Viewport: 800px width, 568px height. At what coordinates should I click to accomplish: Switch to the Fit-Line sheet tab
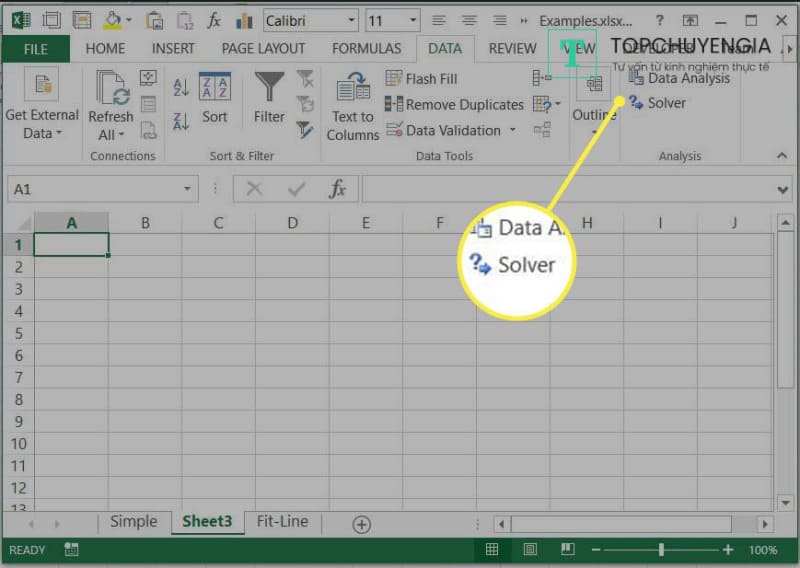[x=282, y=522]
